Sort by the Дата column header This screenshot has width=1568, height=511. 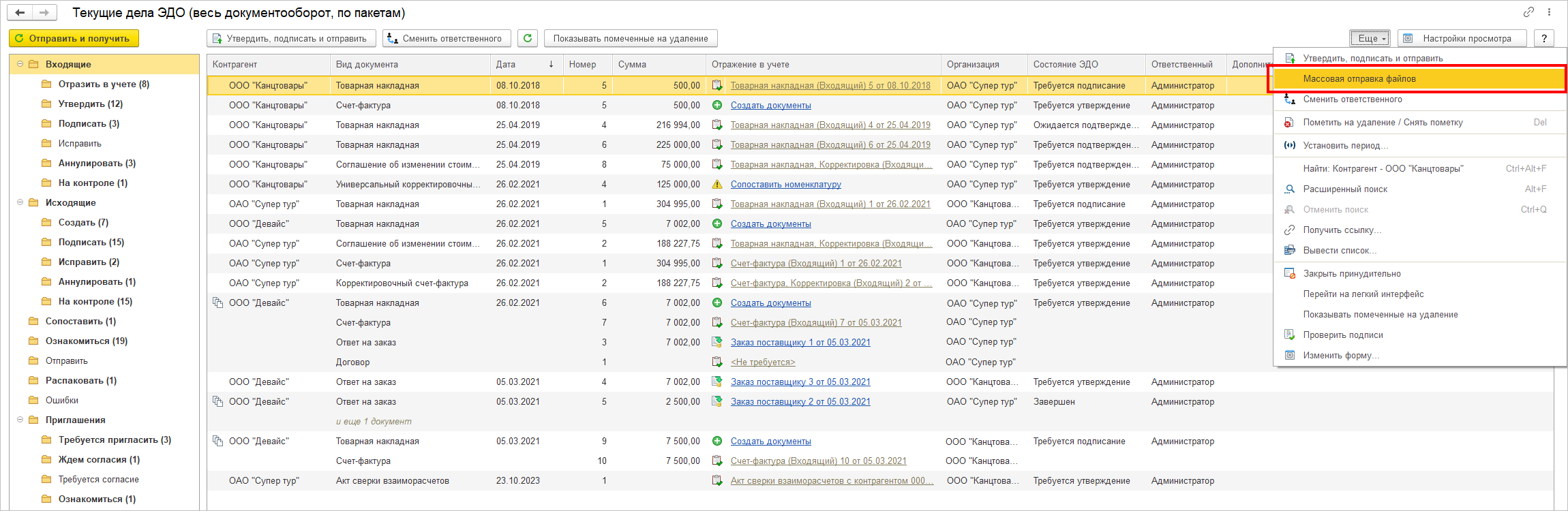(506, 65)
